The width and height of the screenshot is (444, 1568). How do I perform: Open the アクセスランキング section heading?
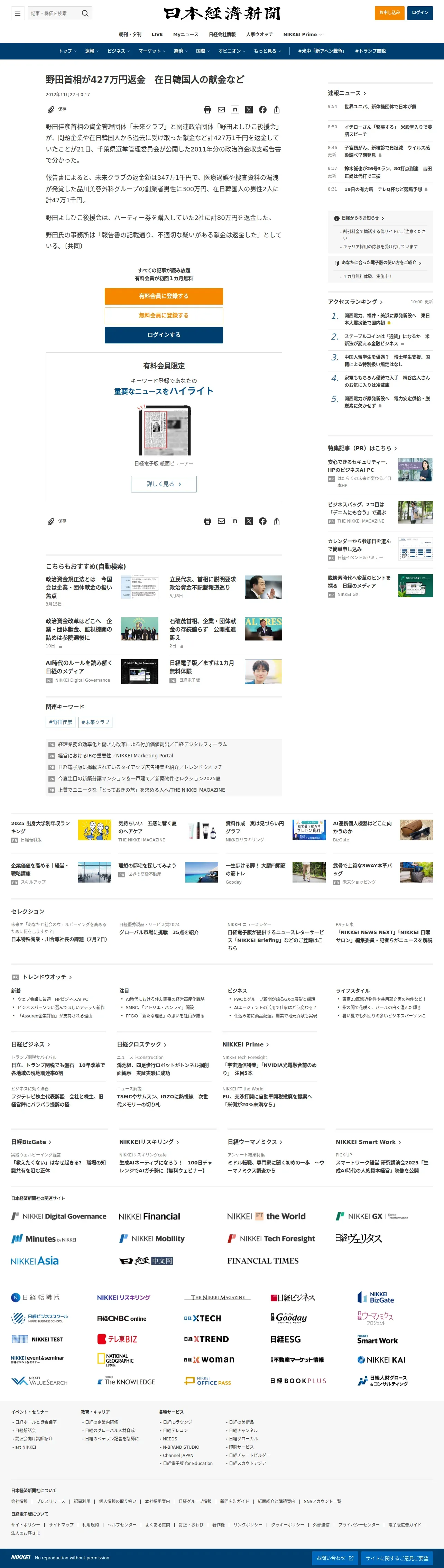click(355, 302)
